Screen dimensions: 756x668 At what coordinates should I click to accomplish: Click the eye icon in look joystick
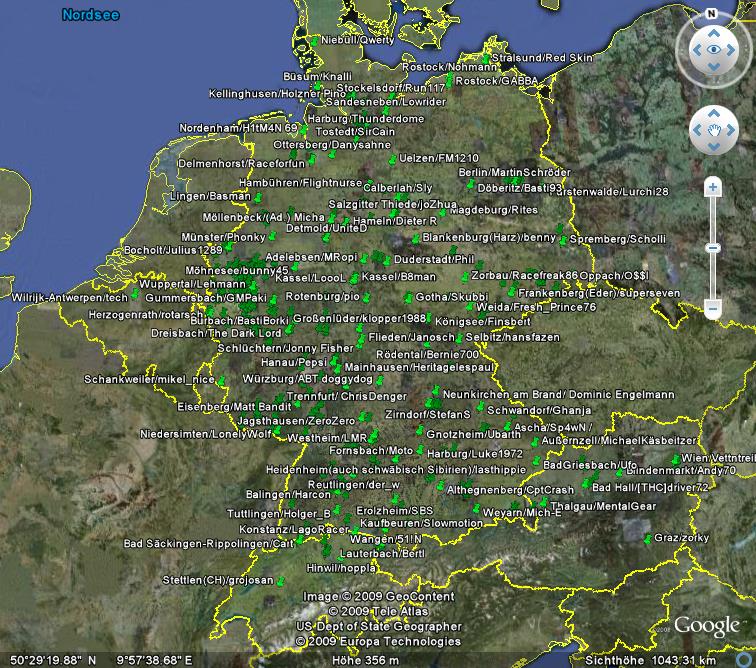coord(713,49)
